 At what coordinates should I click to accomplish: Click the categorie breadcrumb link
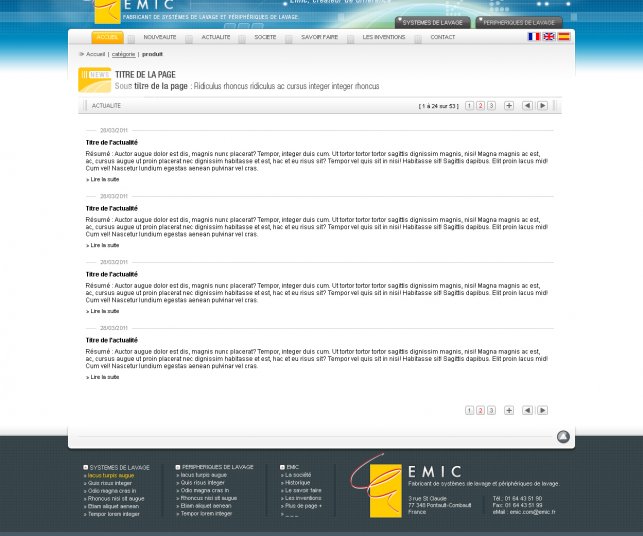click(123, 54)
